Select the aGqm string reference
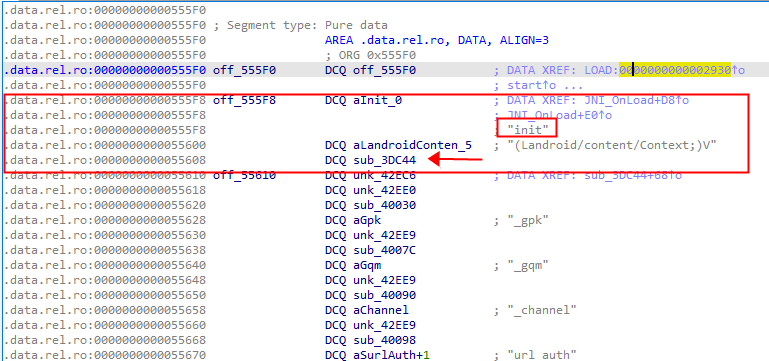Image resolution: width=769 pixels, height=361 pixels. click(x=367, y=265)
